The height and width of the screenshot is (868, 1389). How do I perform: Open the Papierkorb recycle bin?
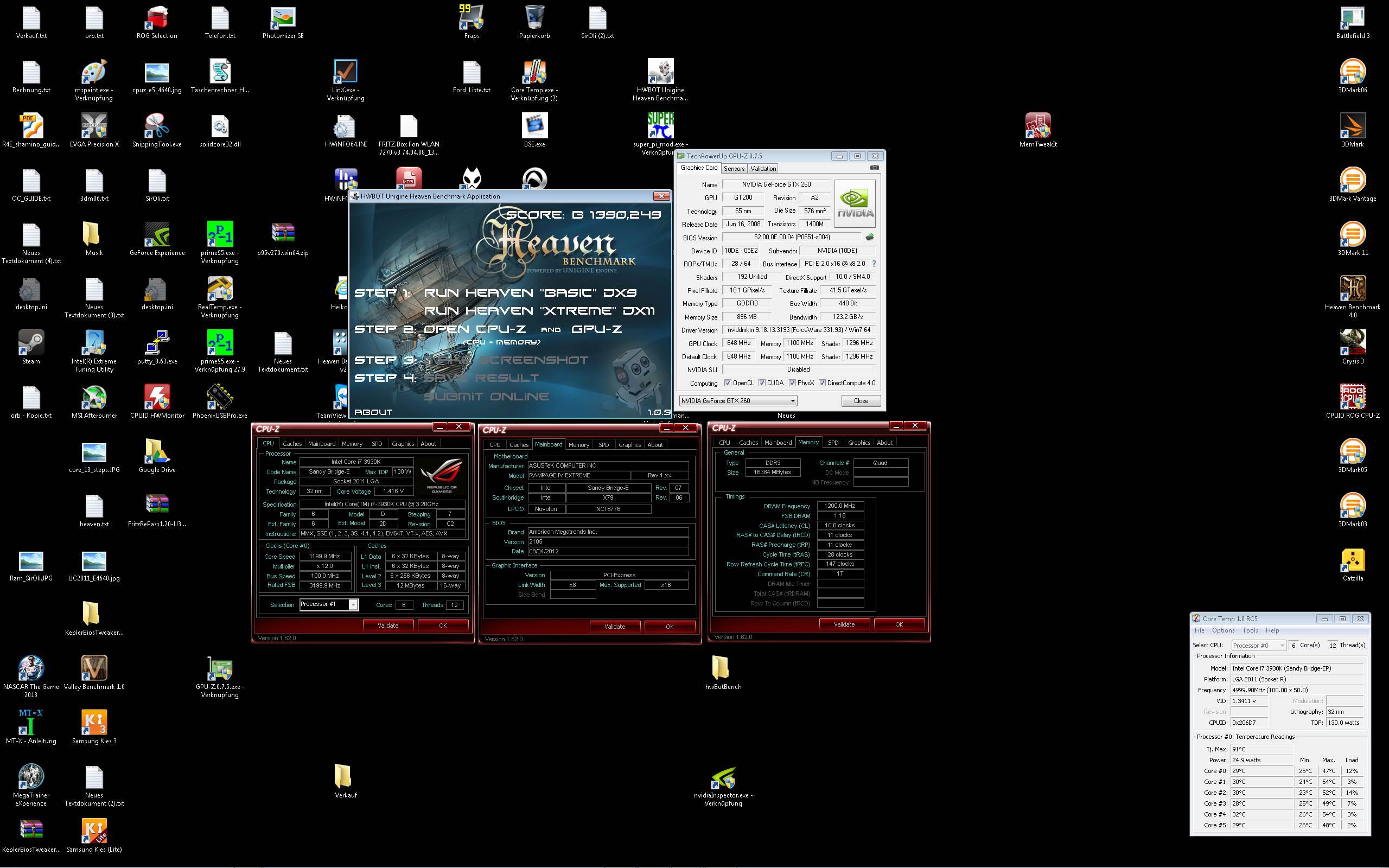coord(534,22)
